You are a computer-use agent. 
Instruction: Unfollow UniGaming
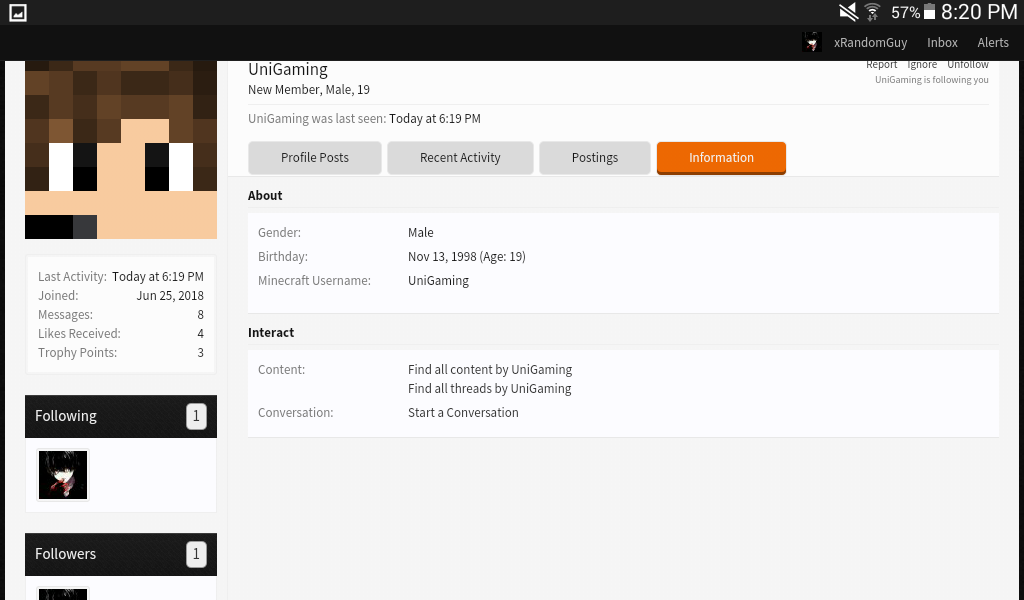tap(968, 65)
